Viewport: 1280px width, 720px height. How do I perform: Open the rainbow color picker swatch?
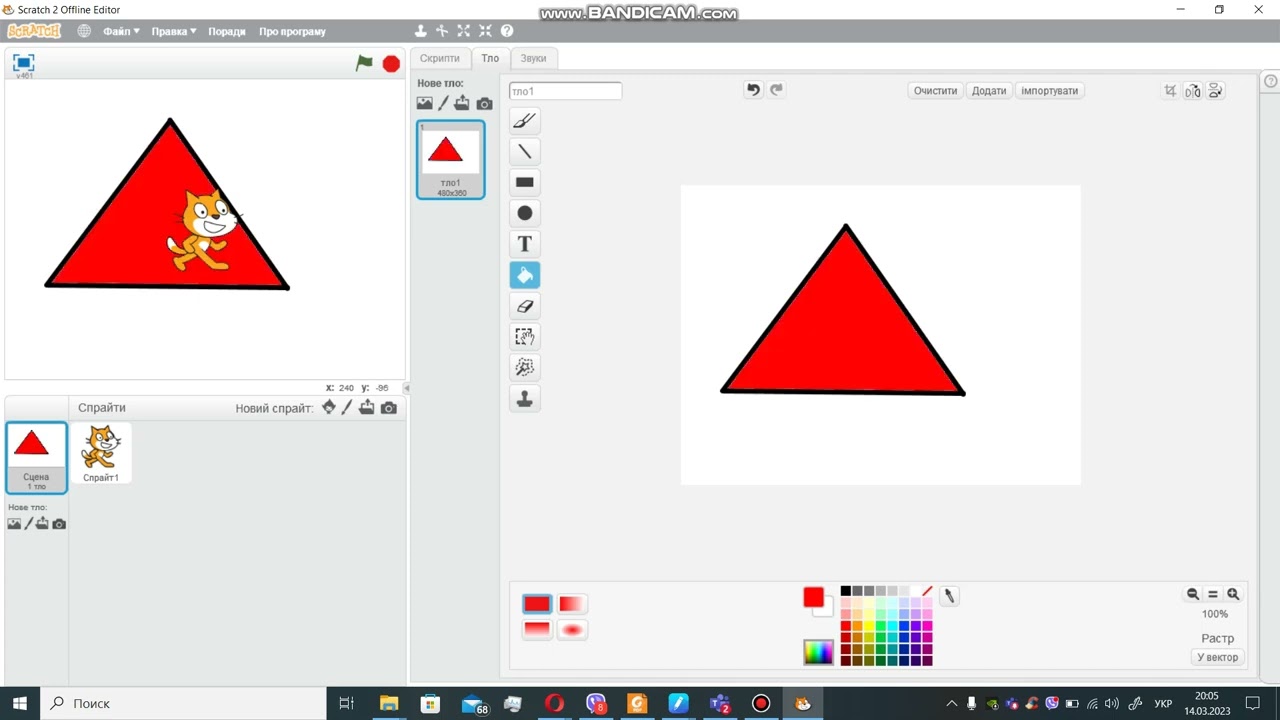pyautogui.click(x=818, y=652)
